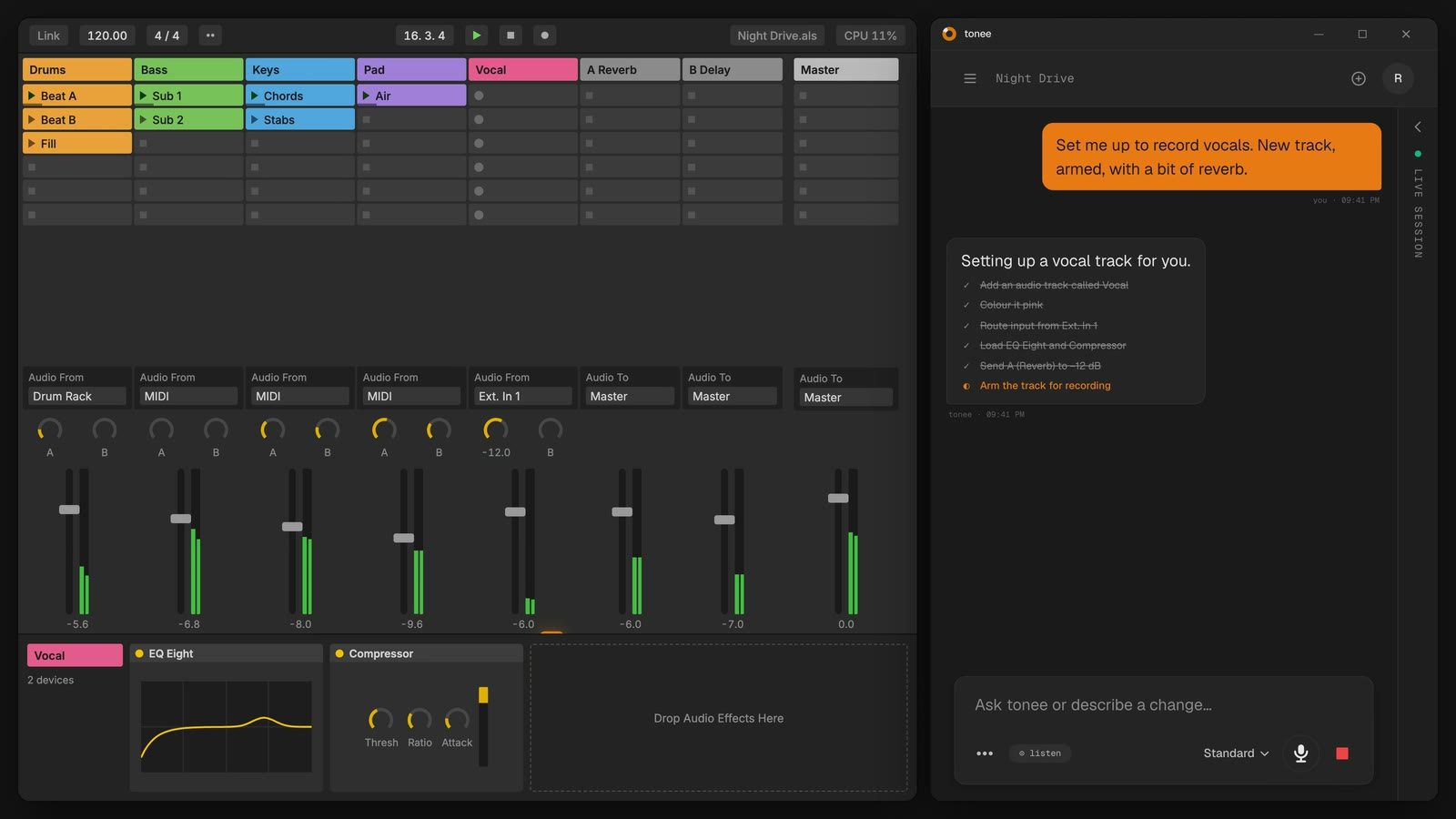This screenshot has width=1456, height=819.
Task: Stop the transport with the stop button
Action: (x=511, y=35)
